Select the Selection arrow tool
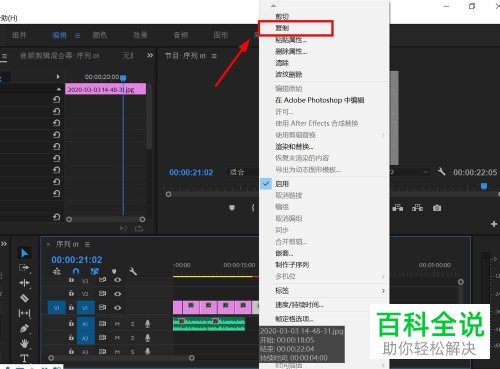This screenshot has height=369, width=500. pyautogui.click(x=24, y=253)
